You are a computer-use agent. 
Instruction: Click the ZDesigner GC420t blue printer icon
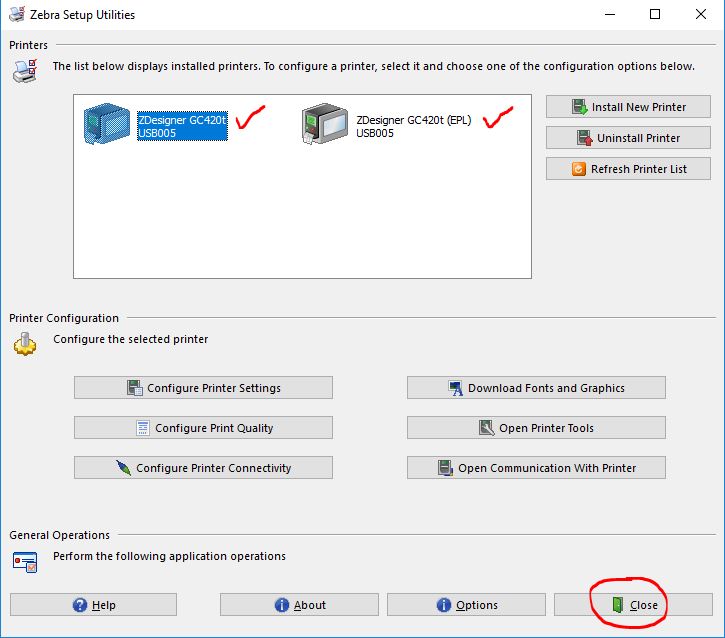click(107, 123)
